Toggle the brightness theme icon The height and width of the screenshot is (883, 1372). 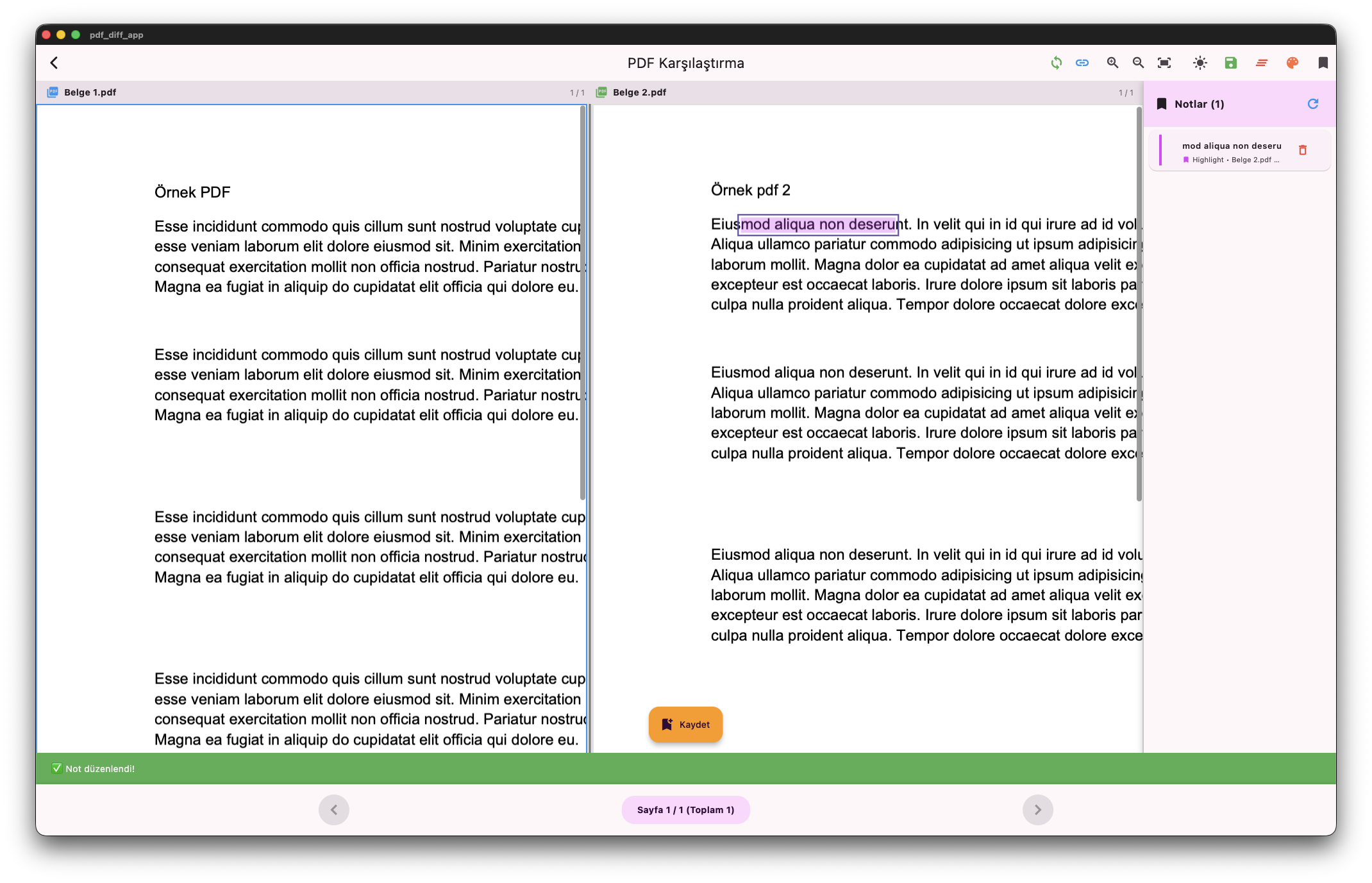[x=1200, y=63]
